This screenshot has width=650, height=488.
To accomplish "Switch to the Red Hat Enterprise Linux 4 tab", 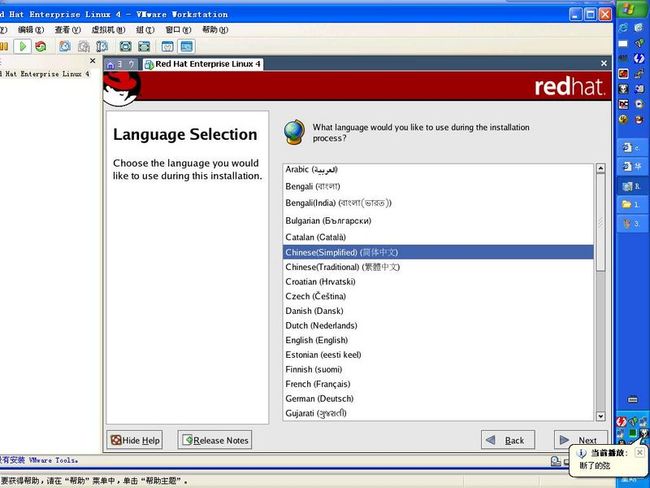I will point(202,64).
